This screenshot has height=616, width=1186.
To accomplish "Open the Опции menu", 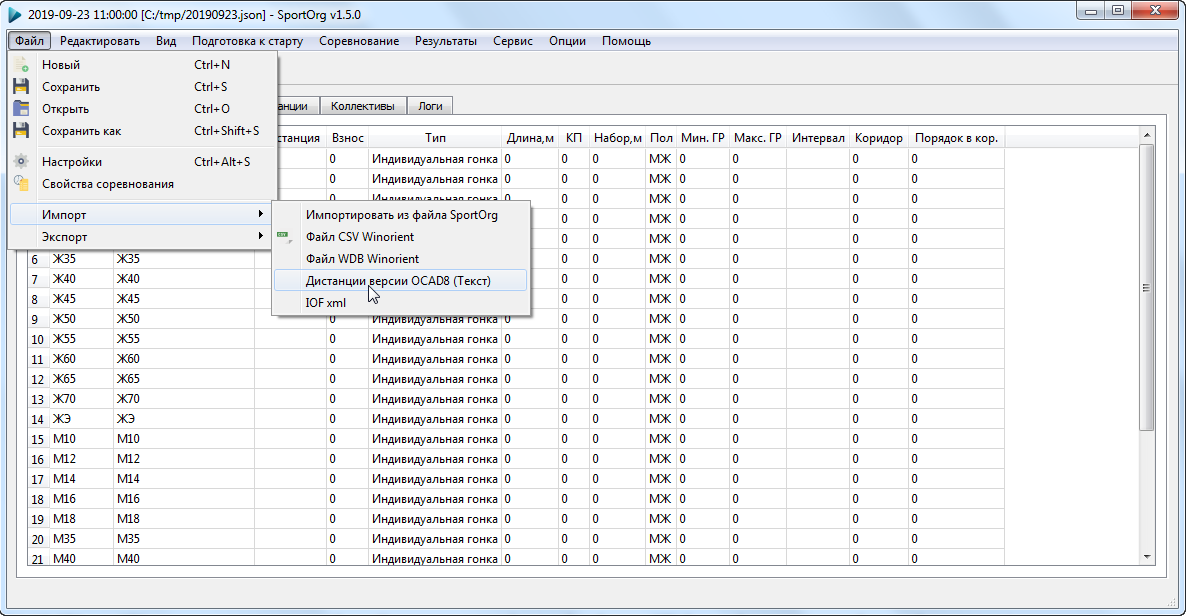I will pos(567,41).
